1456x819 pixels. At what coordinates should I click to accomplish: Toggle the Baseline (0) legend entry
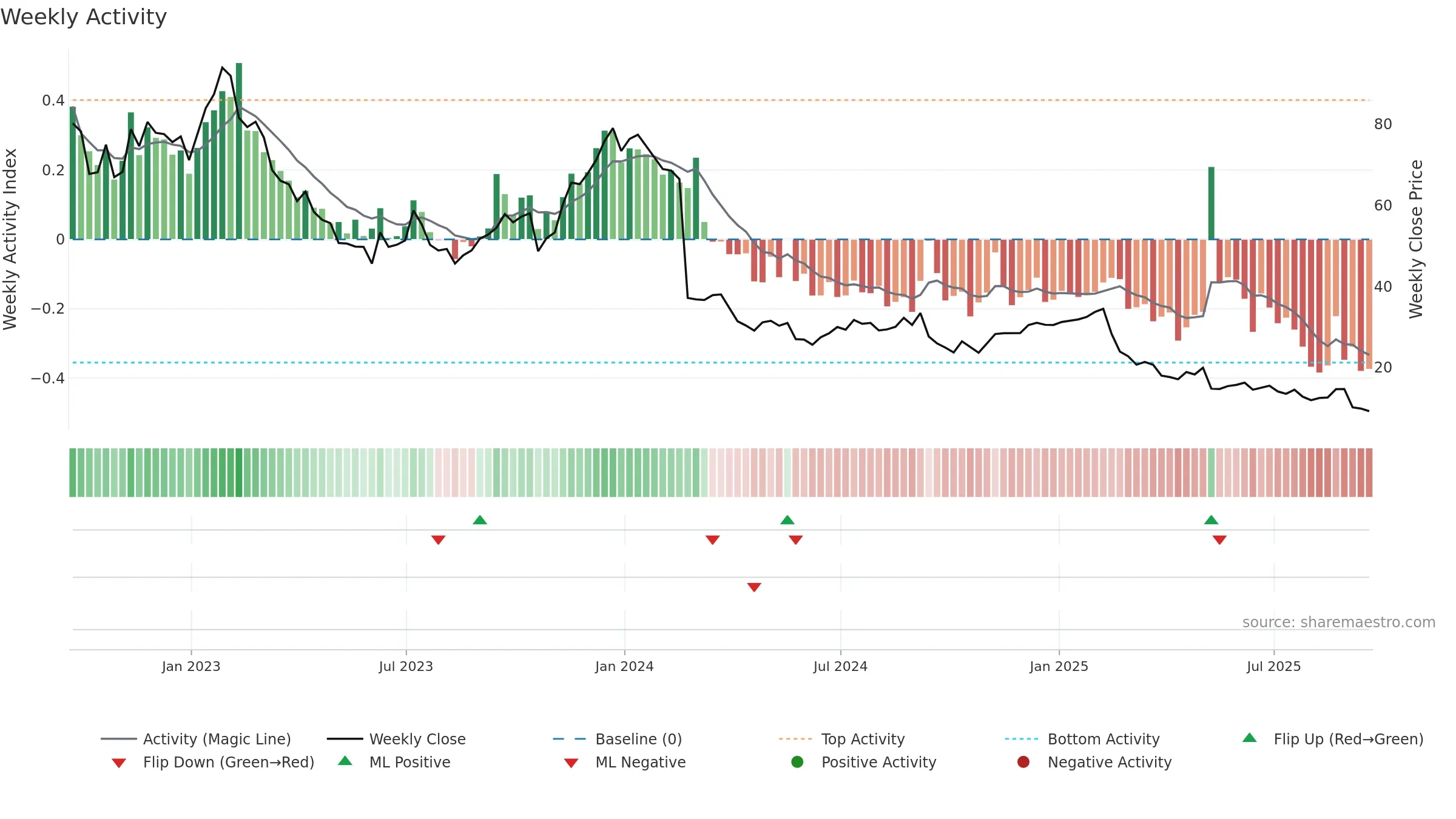(x=618, y=739)
